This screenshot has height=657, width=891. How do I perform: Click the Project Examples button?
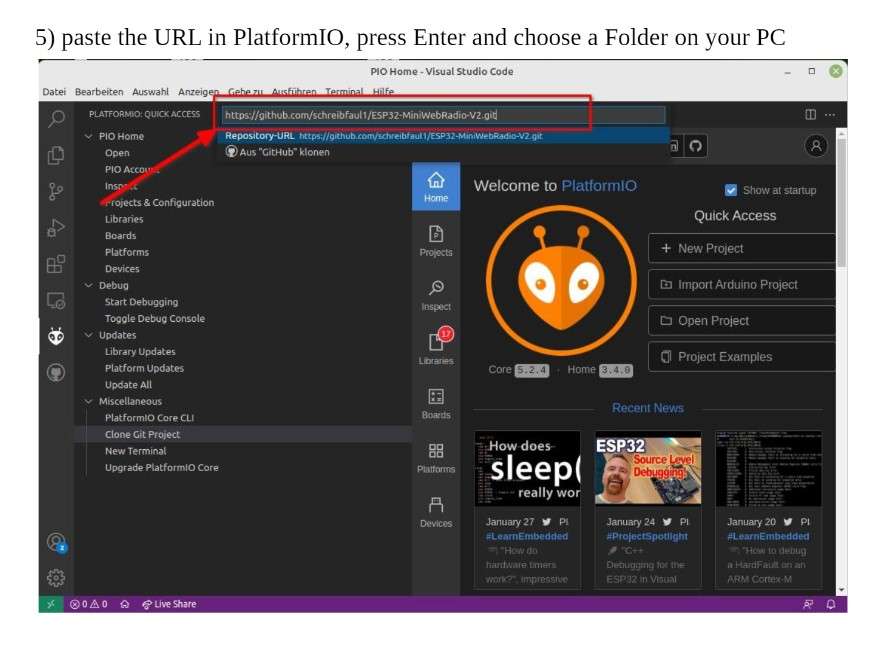[x=742, y=357]
